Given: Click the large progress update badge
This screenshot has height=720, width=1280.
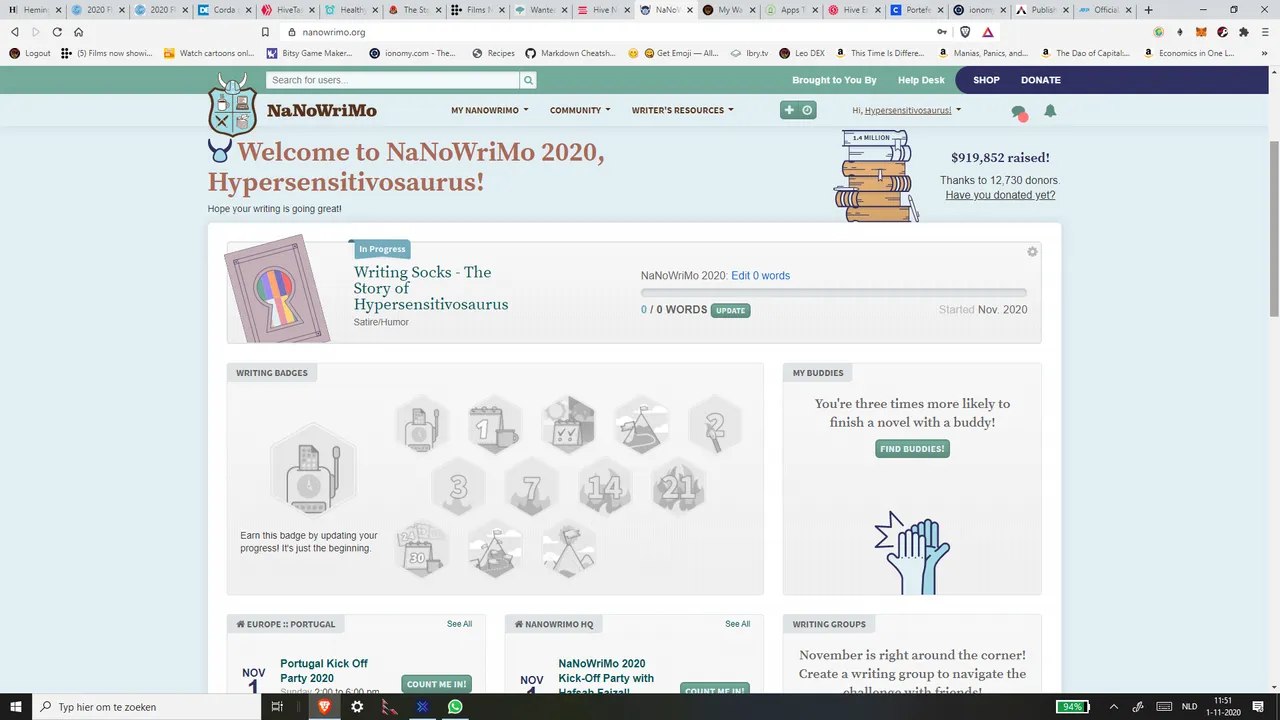Looking at the screenshot, I should pyautogui.click(x=313, y=468).
